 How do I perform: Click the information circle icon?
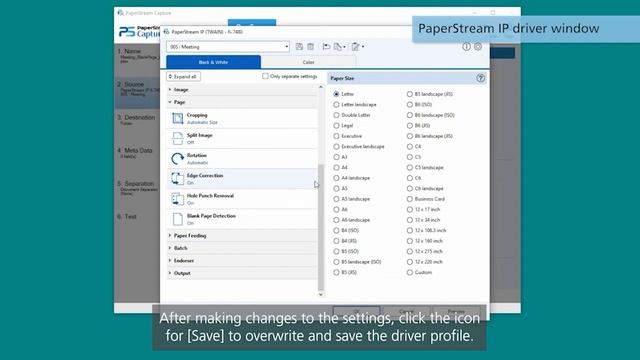(x=466, y=47)
